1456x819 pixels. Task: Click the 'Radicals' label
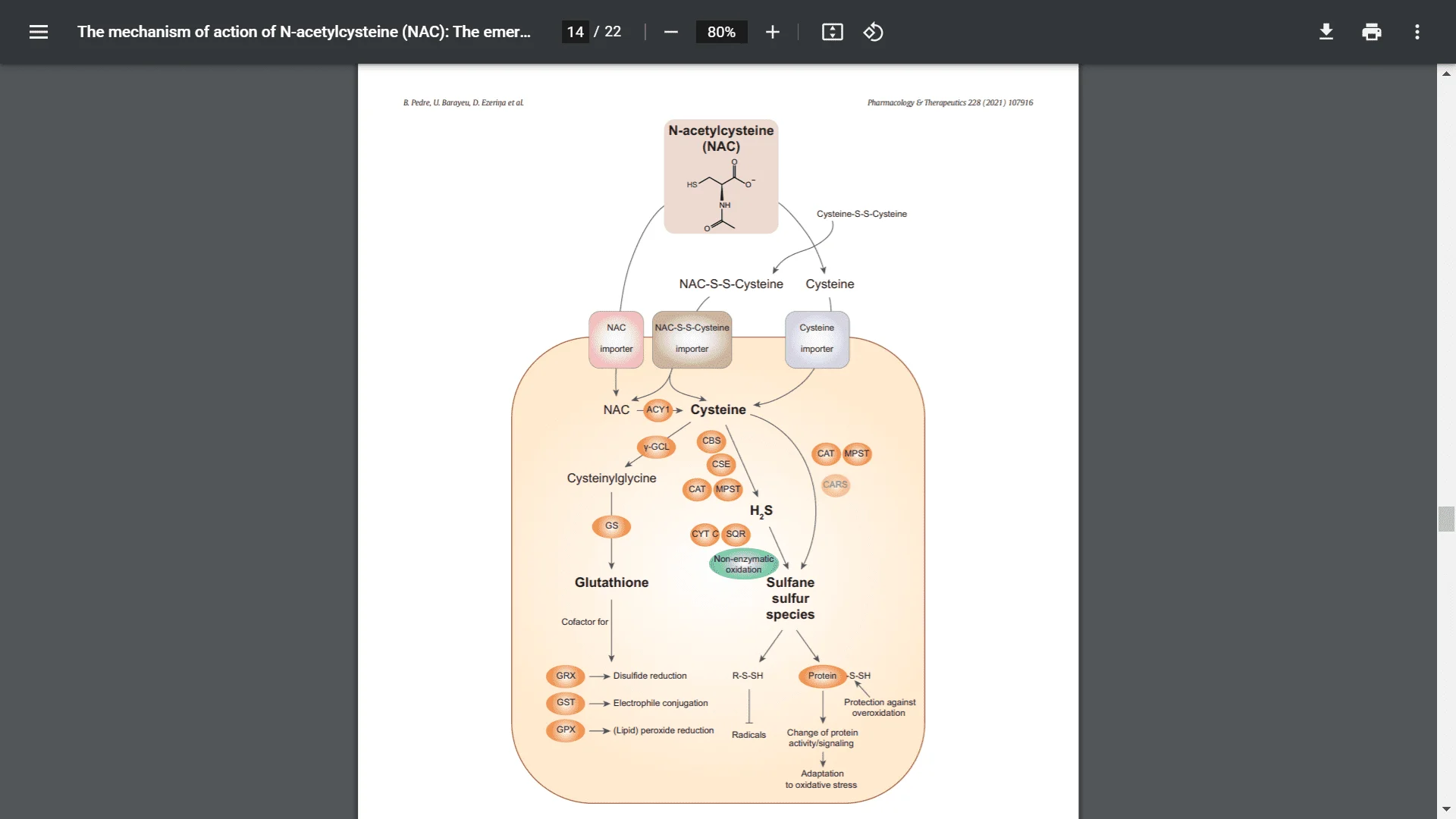pos(749,735)
